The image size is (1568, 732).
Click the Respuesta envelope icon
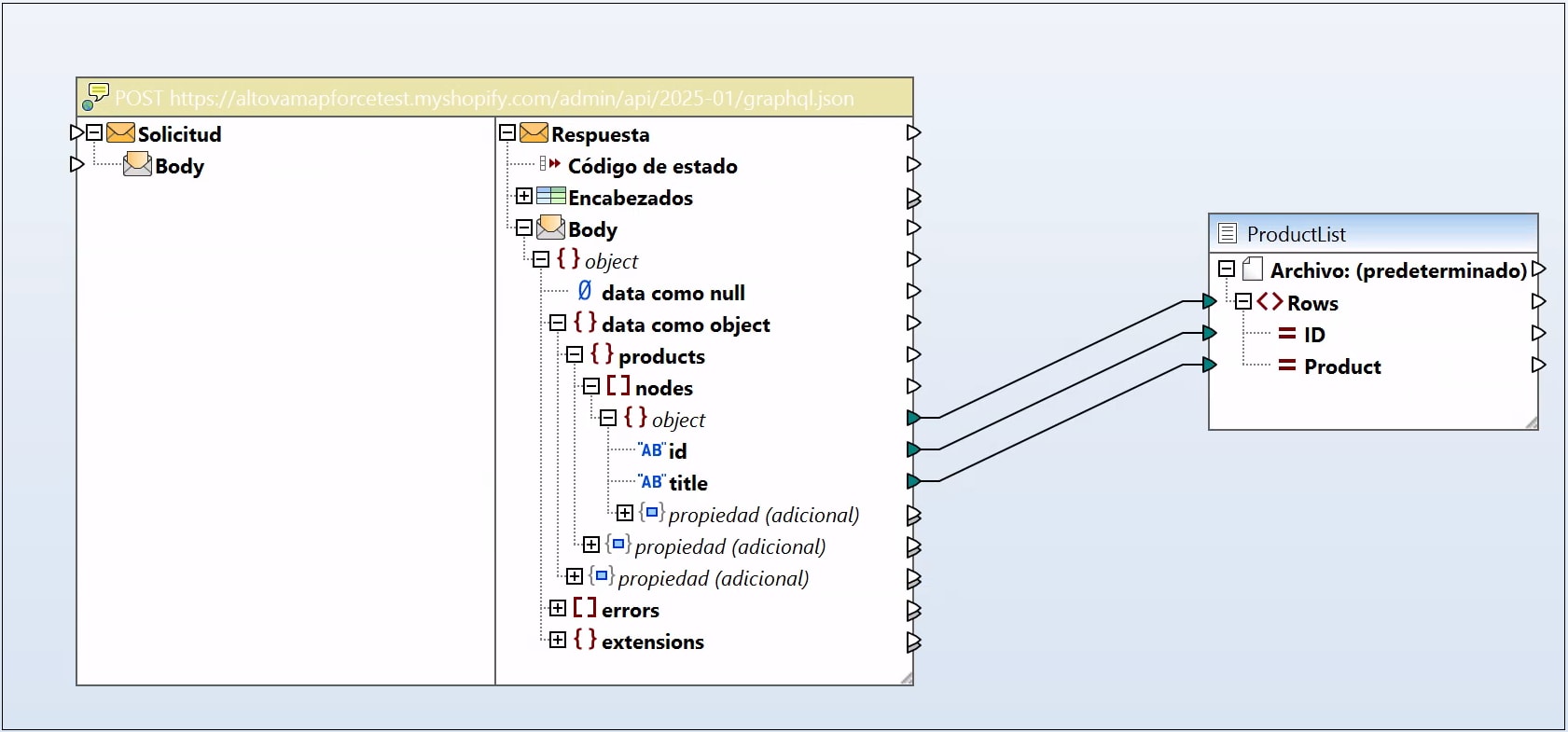click(534, 133)
